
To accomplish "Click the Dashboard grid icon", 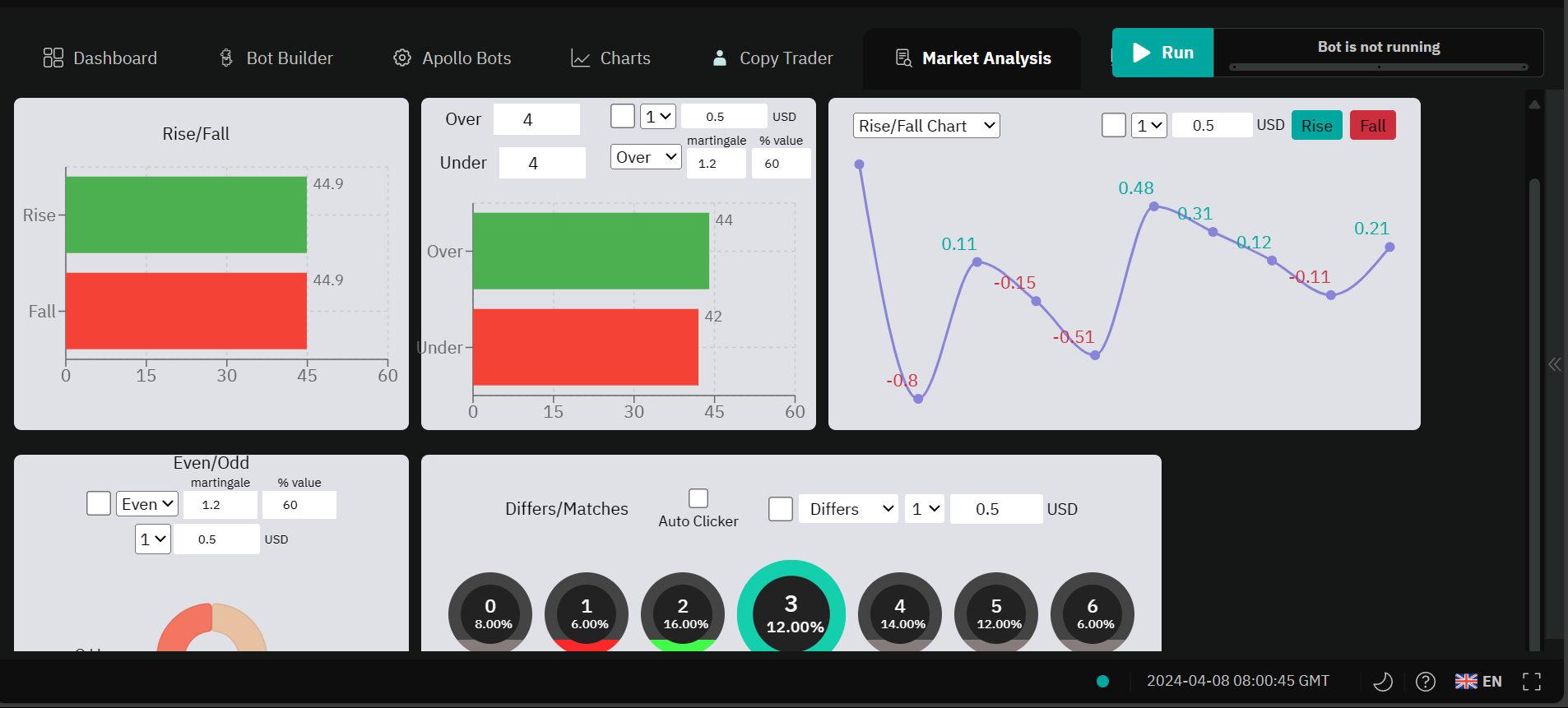I will 53,58.
